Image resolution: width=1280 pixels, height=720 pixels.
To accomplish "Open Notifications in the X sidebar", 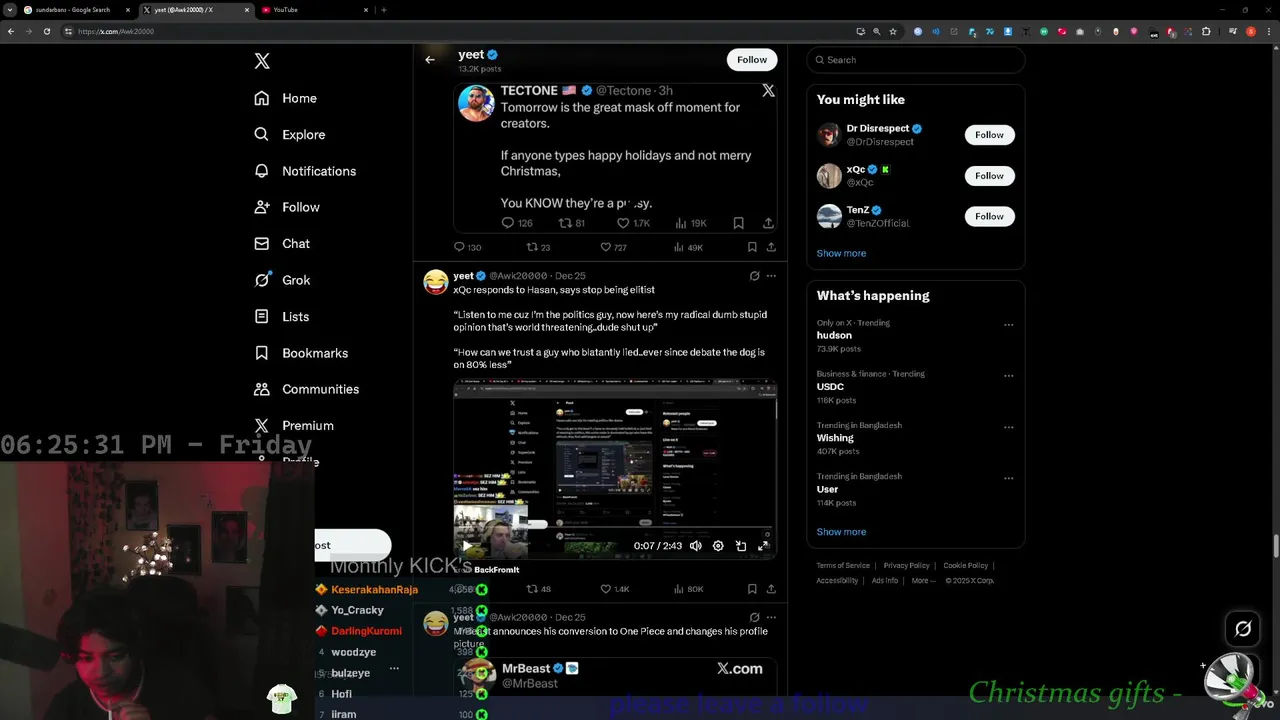I will (305, 171).
